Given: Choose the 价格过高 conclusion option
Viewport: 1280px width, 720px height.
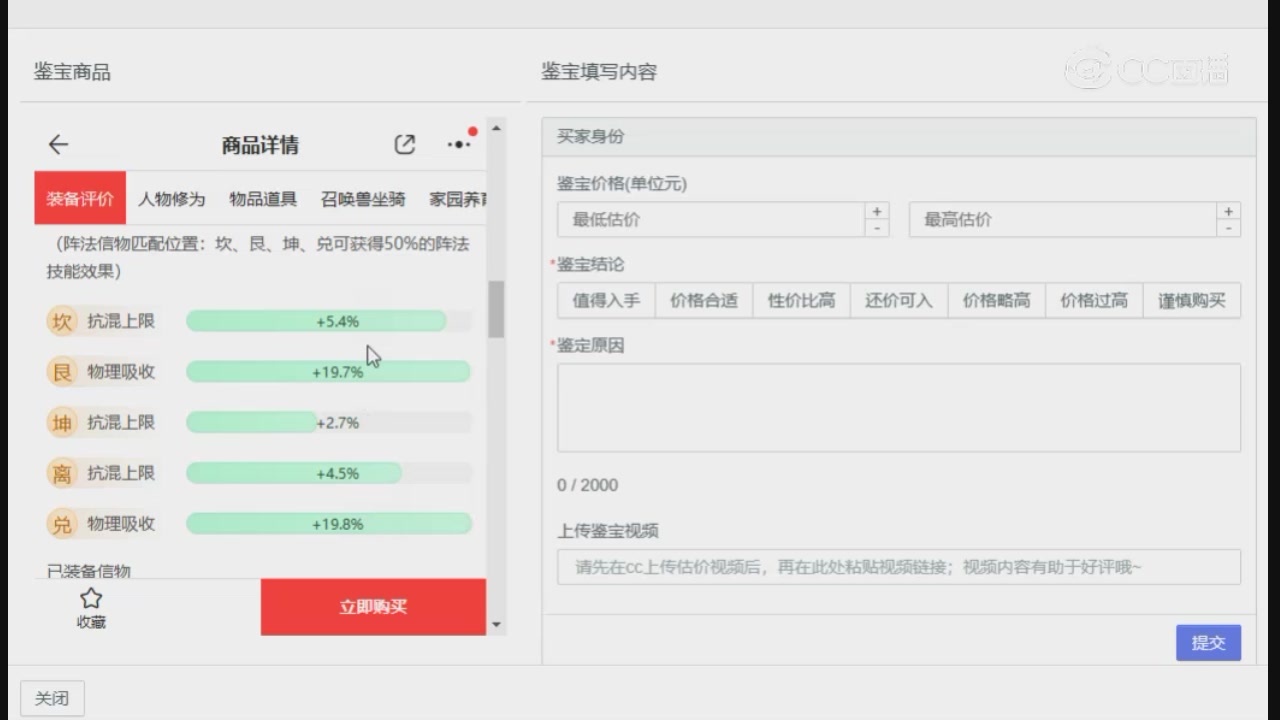Looking at the screenshot, I should (x=1094, y=300).
